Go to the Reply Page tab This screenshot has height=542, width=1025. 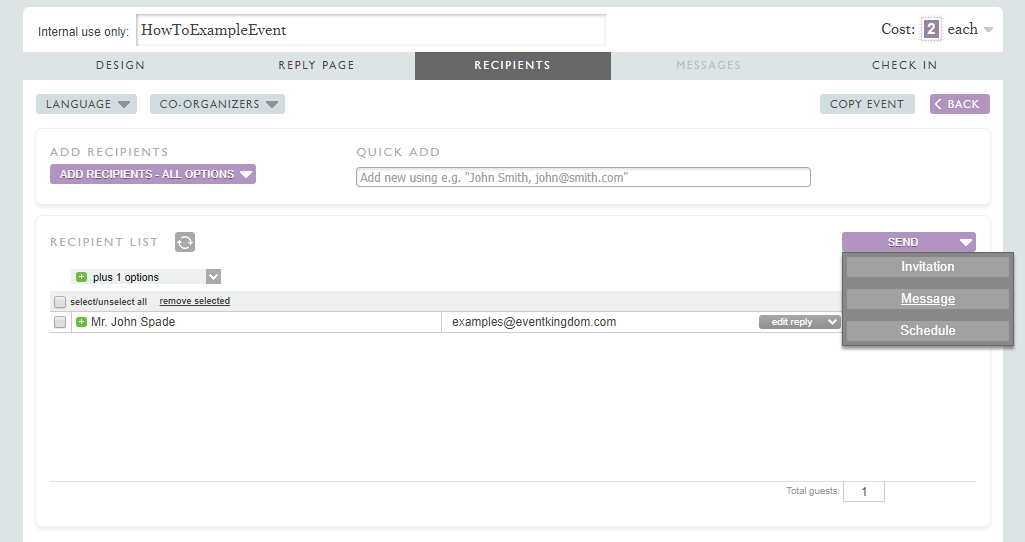[x=316, y=65]
